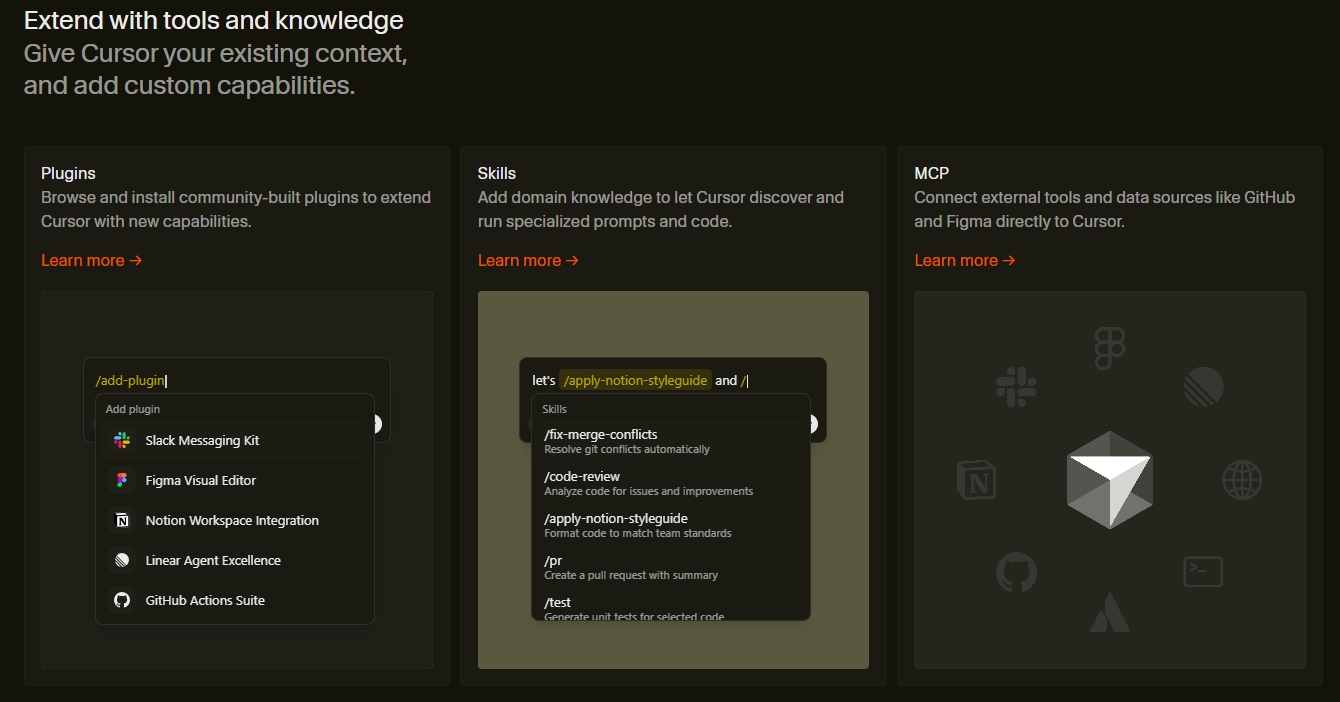Image resolution: width=1340 pixels, height=702 pixels.
Task: Click the Notion Workspace Integration icon
Action: point(121,520)
